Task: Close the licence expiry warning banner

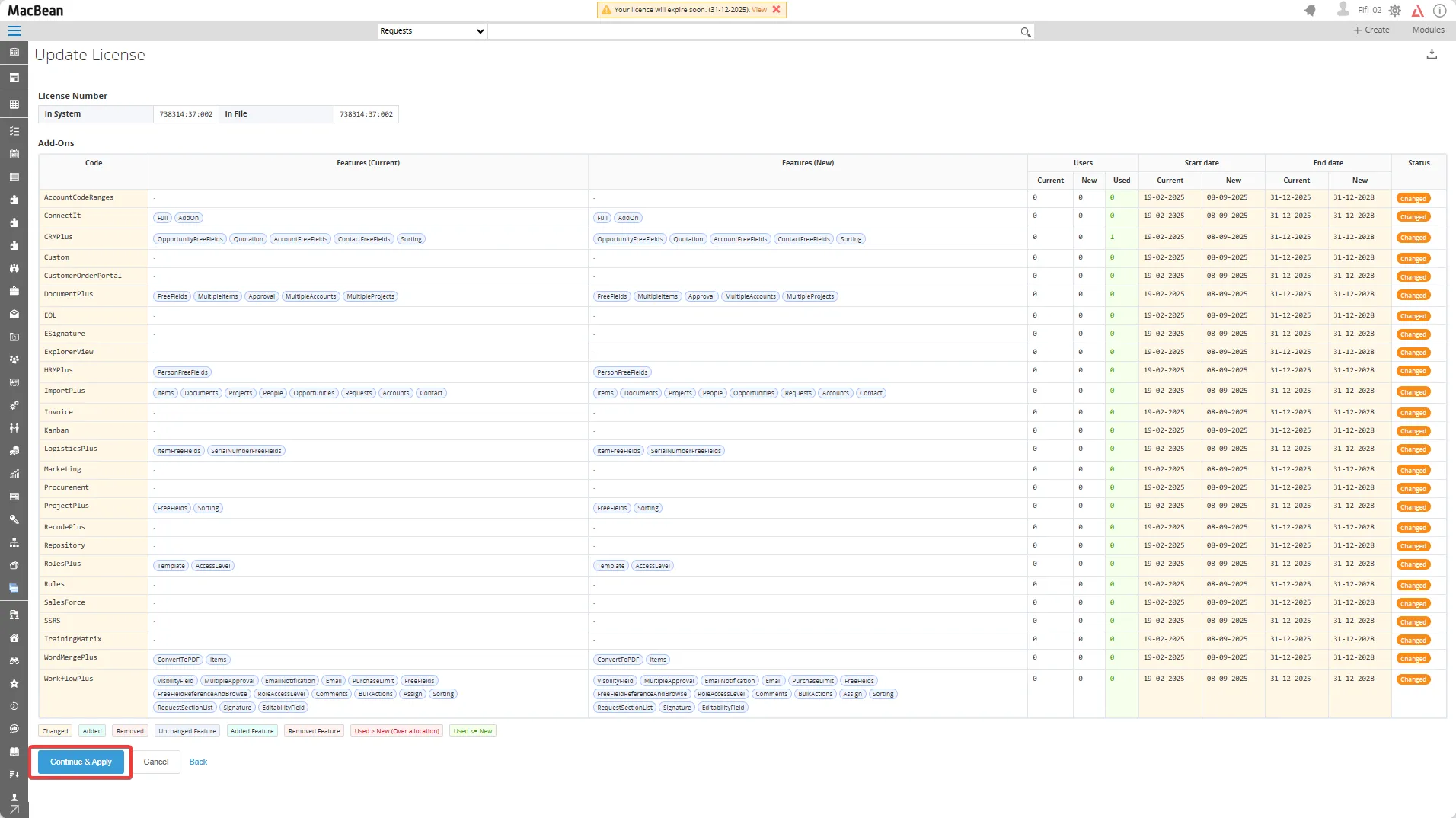Action: point(776,10)
